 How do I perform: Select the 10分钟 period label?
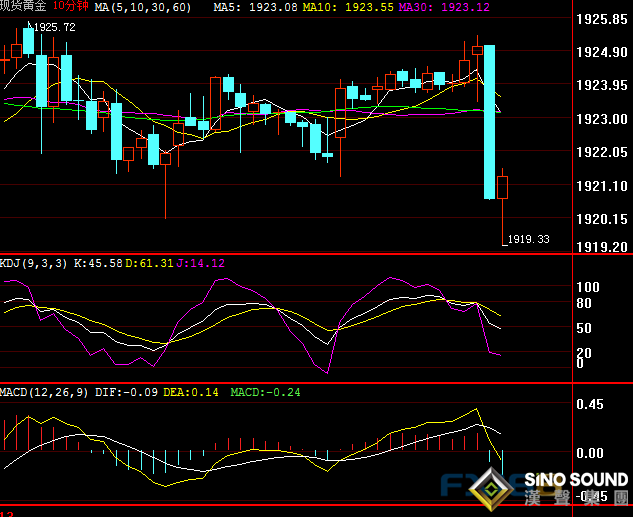click(71, 7)
